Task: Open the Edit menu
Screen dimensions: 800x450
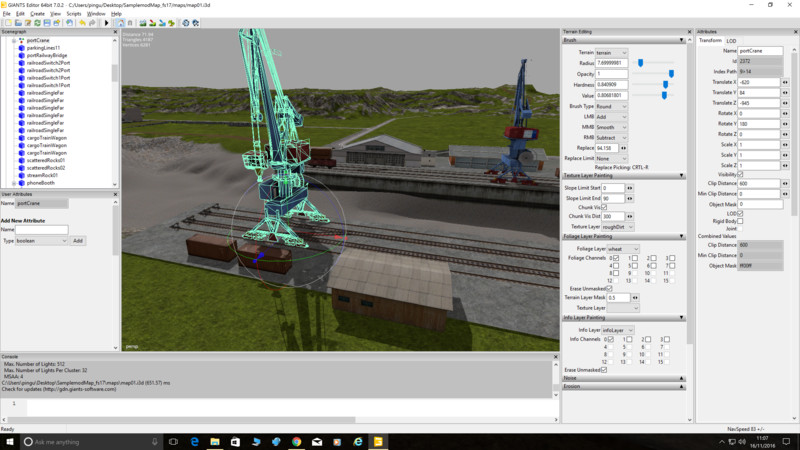Action: click(x=20, y=14)
